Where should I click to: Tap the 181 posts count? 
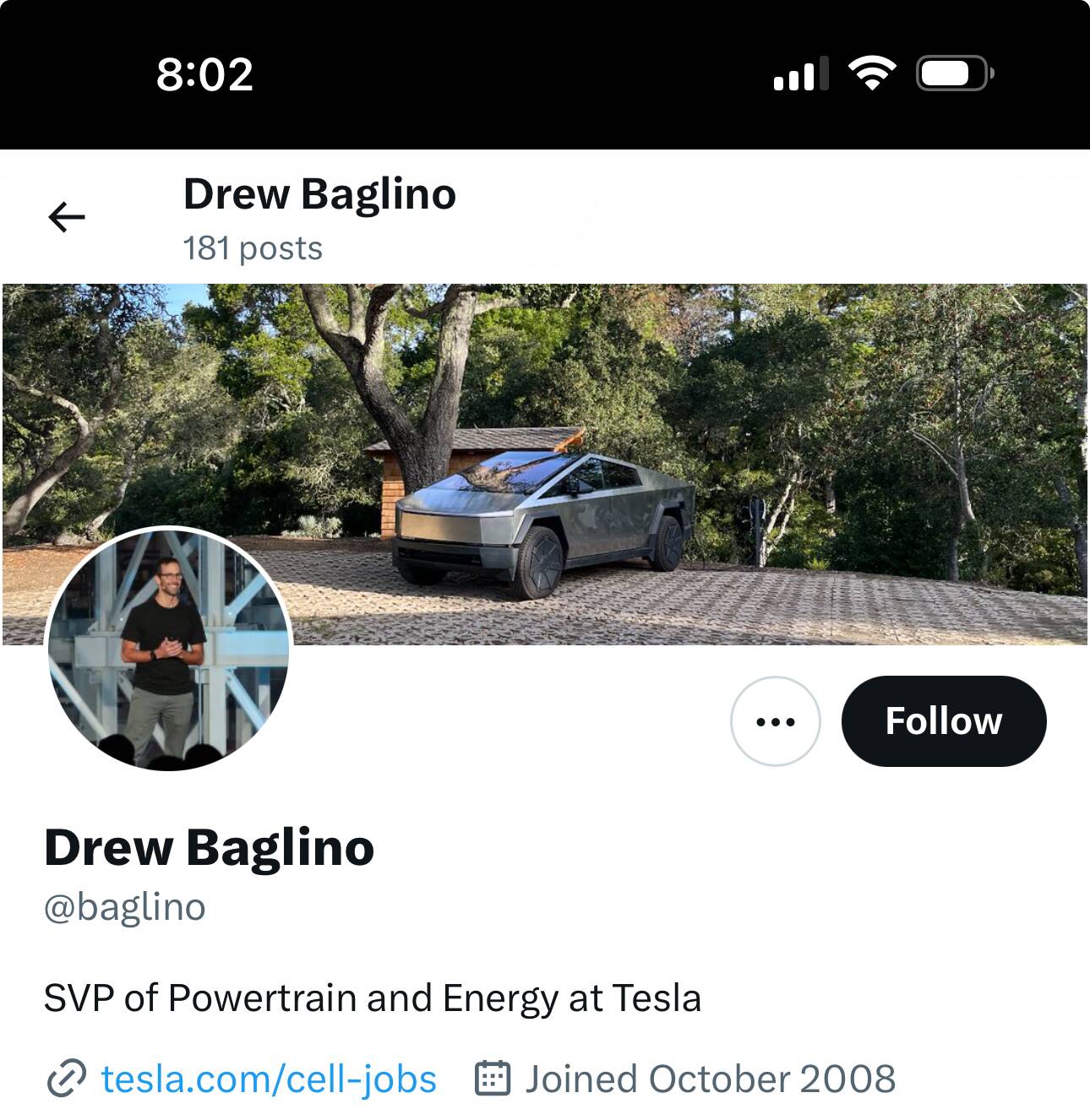(253, 248)
